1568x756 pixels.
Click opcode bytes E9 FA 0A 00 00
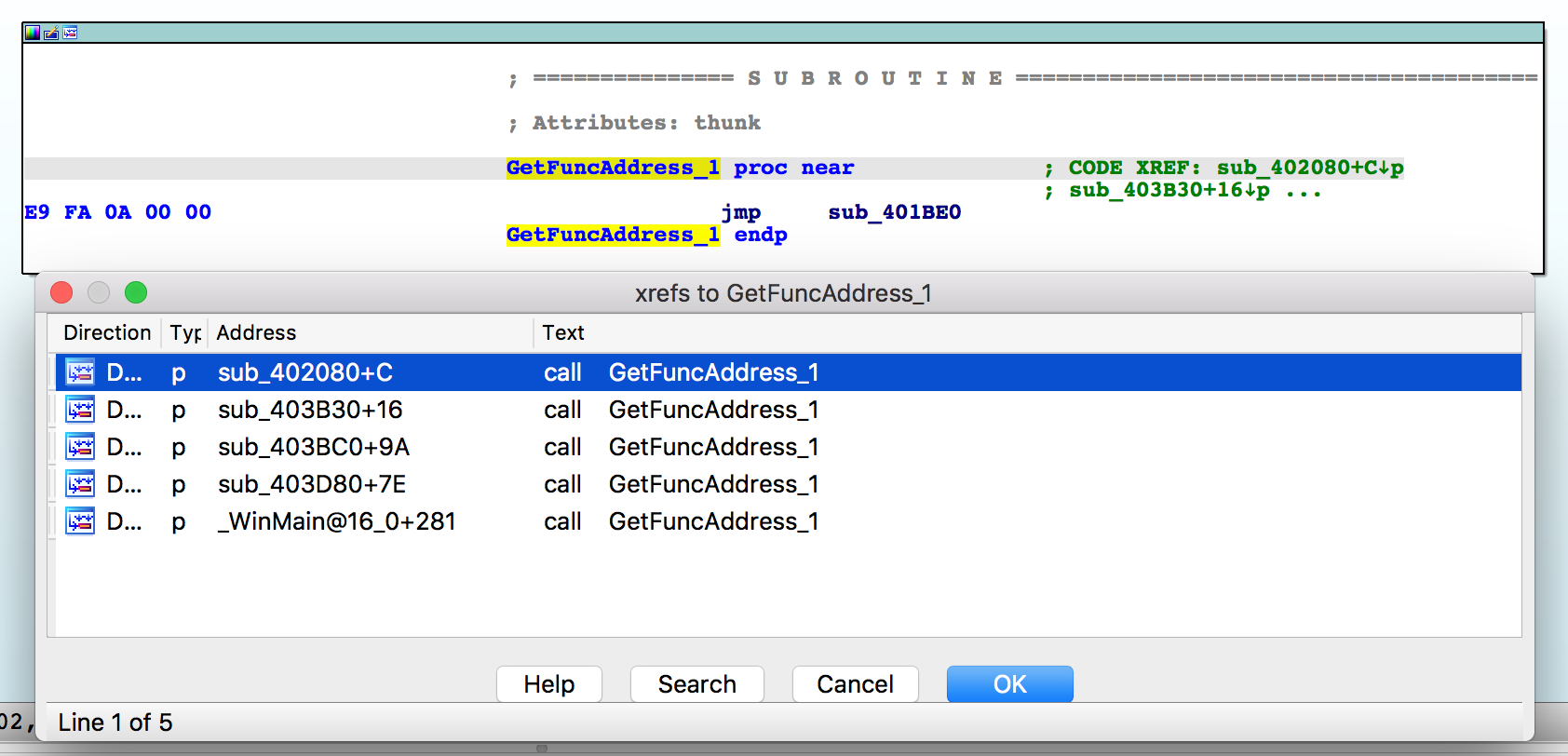[118, 212]
